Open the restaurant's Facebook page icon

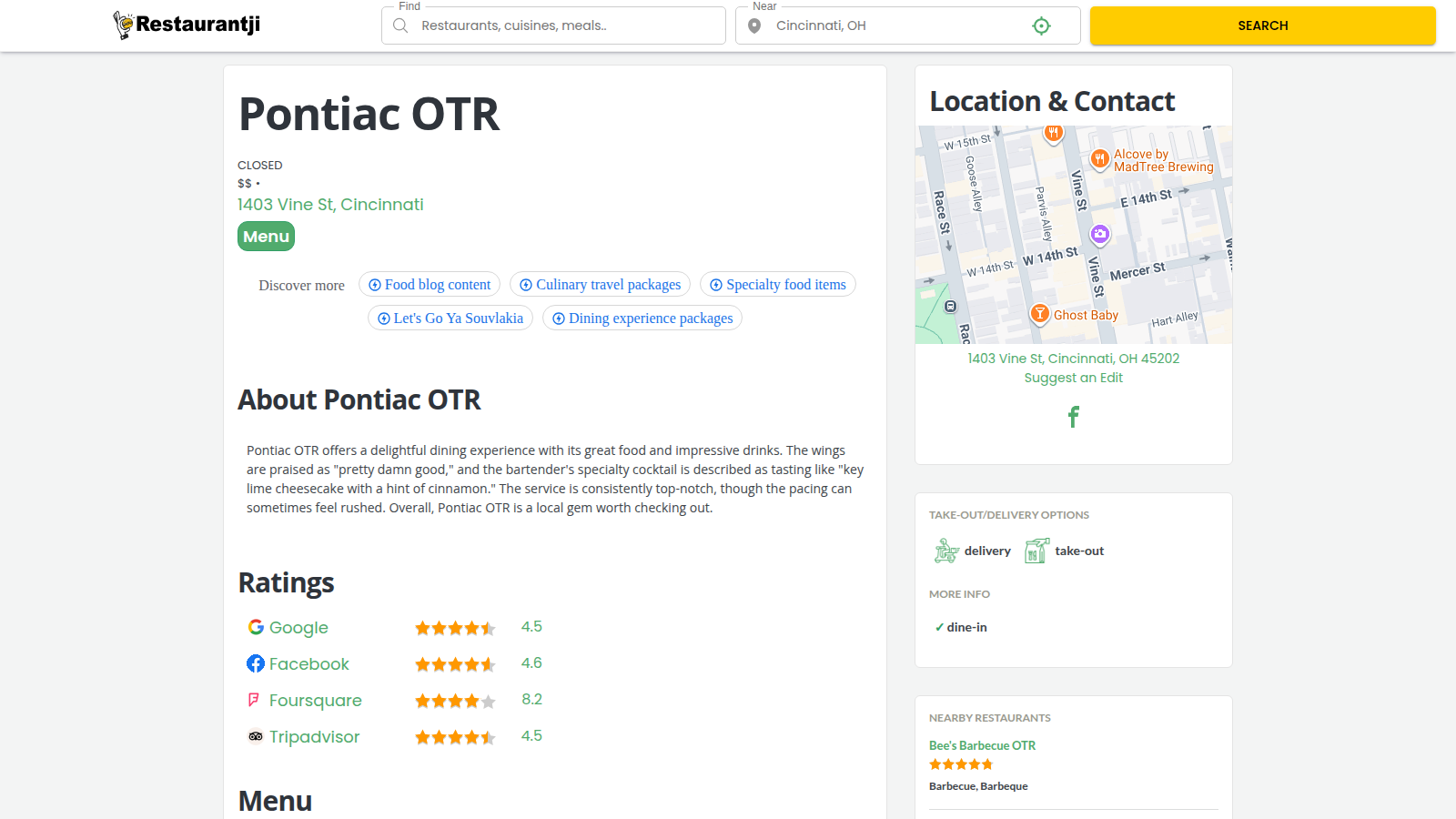tap(1073, 417)
